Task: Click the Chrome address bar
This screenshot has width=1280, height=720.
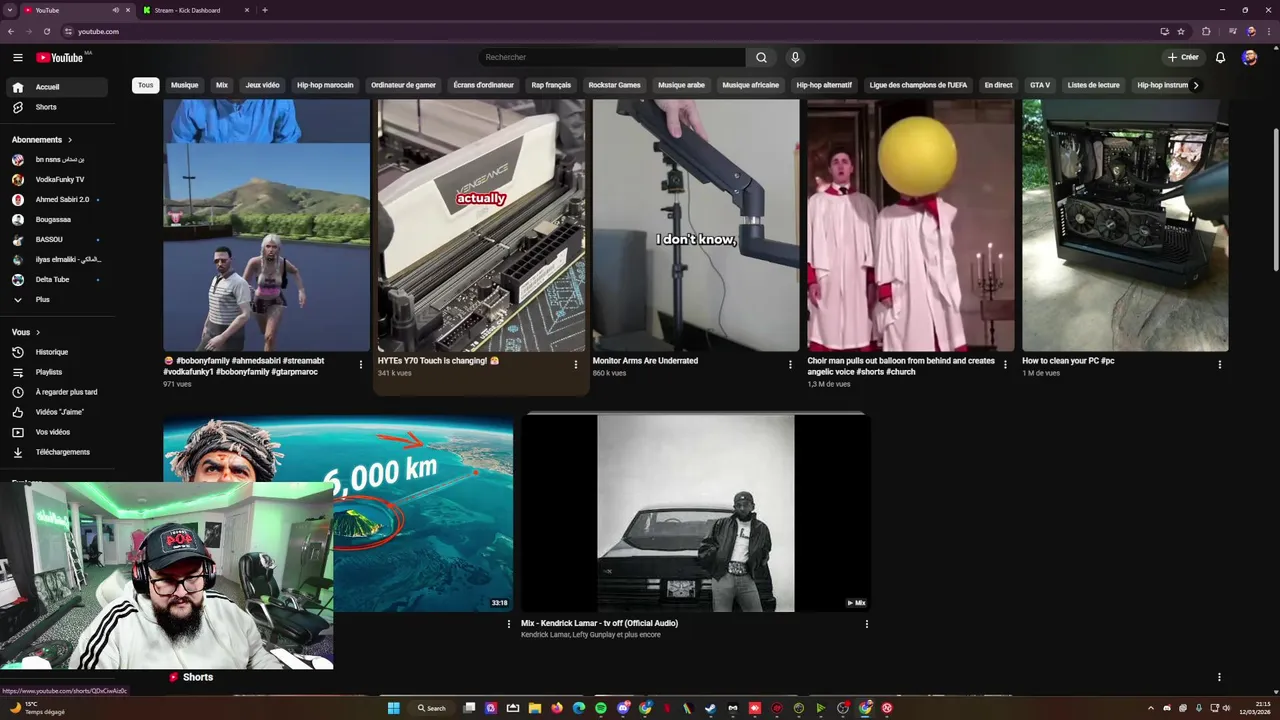Action: [x=610, y=31]
